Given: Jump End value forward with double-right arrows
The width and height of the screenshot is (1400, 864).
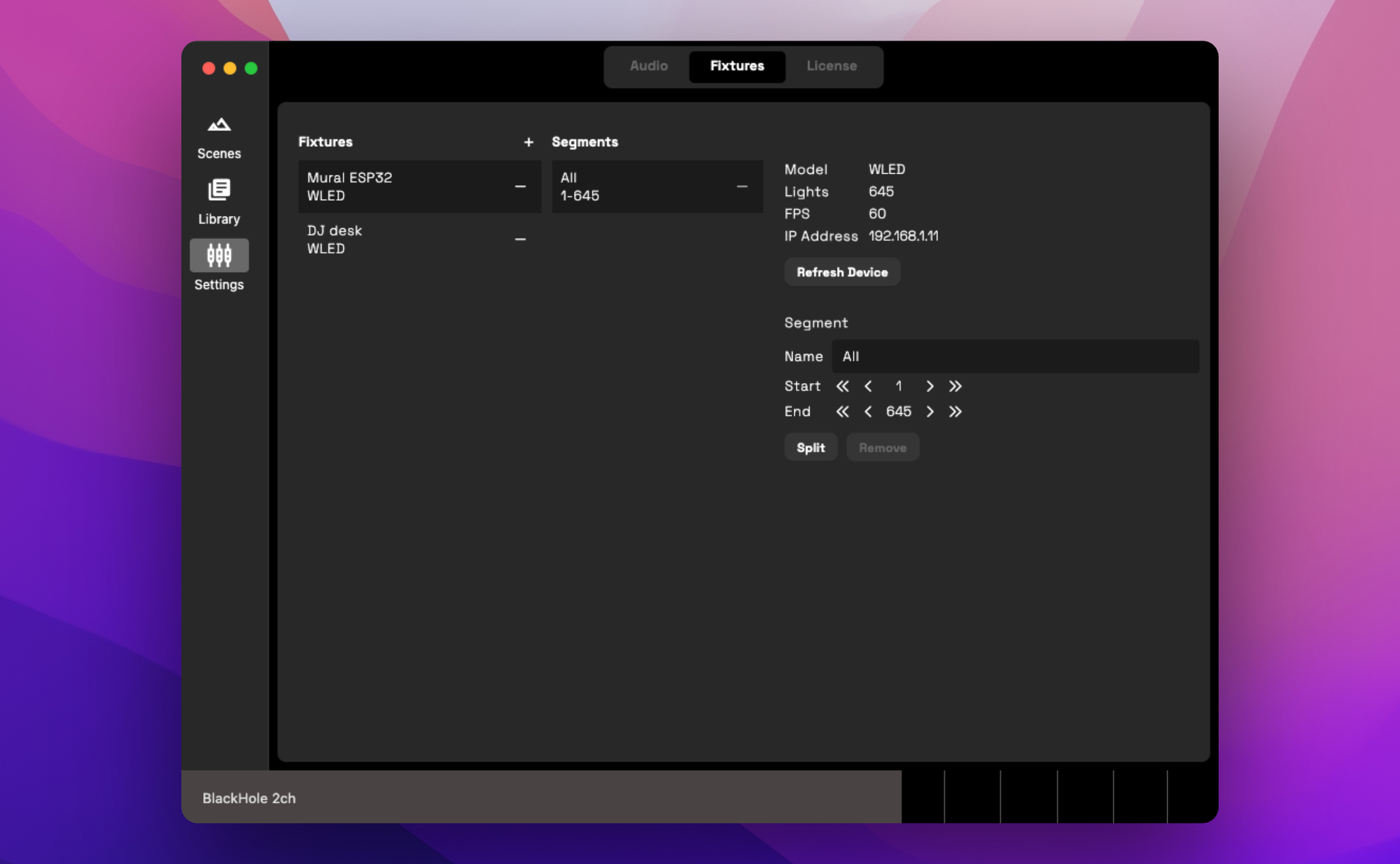Looking at the screenshot, I should (x=955, y=412).
